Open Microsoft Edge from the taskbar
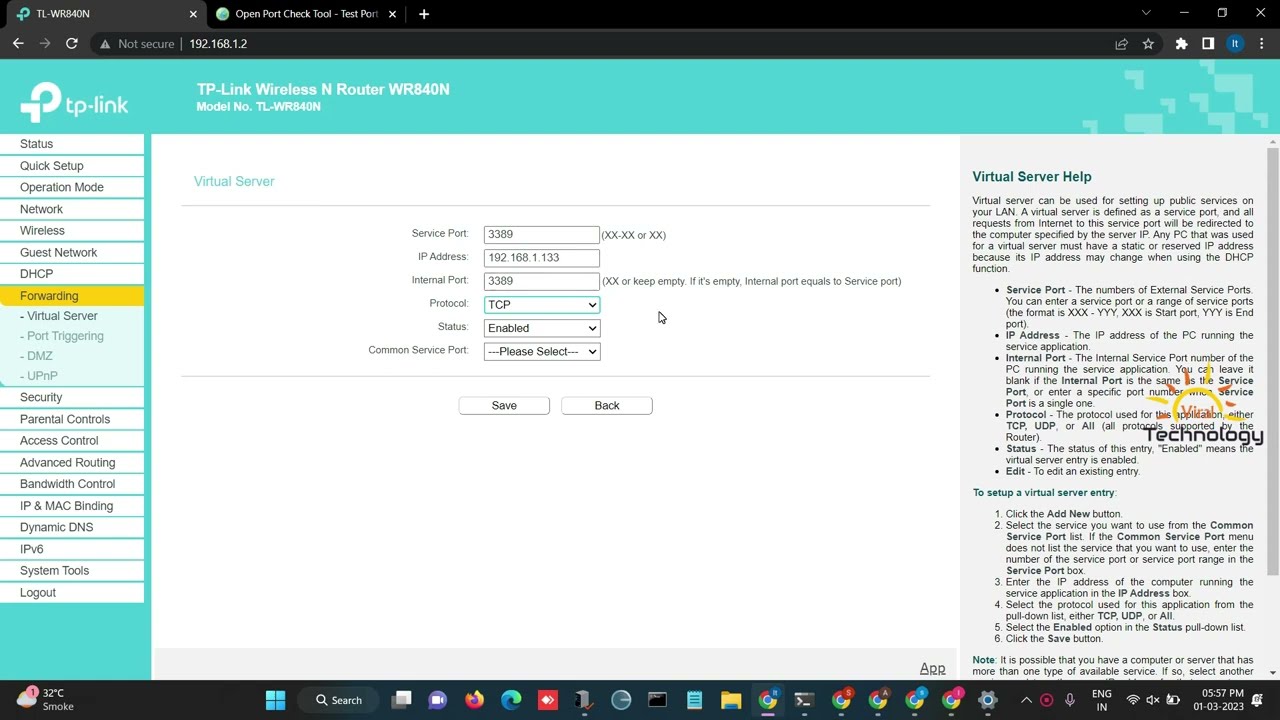1280x720 pixels. [511, 700]
